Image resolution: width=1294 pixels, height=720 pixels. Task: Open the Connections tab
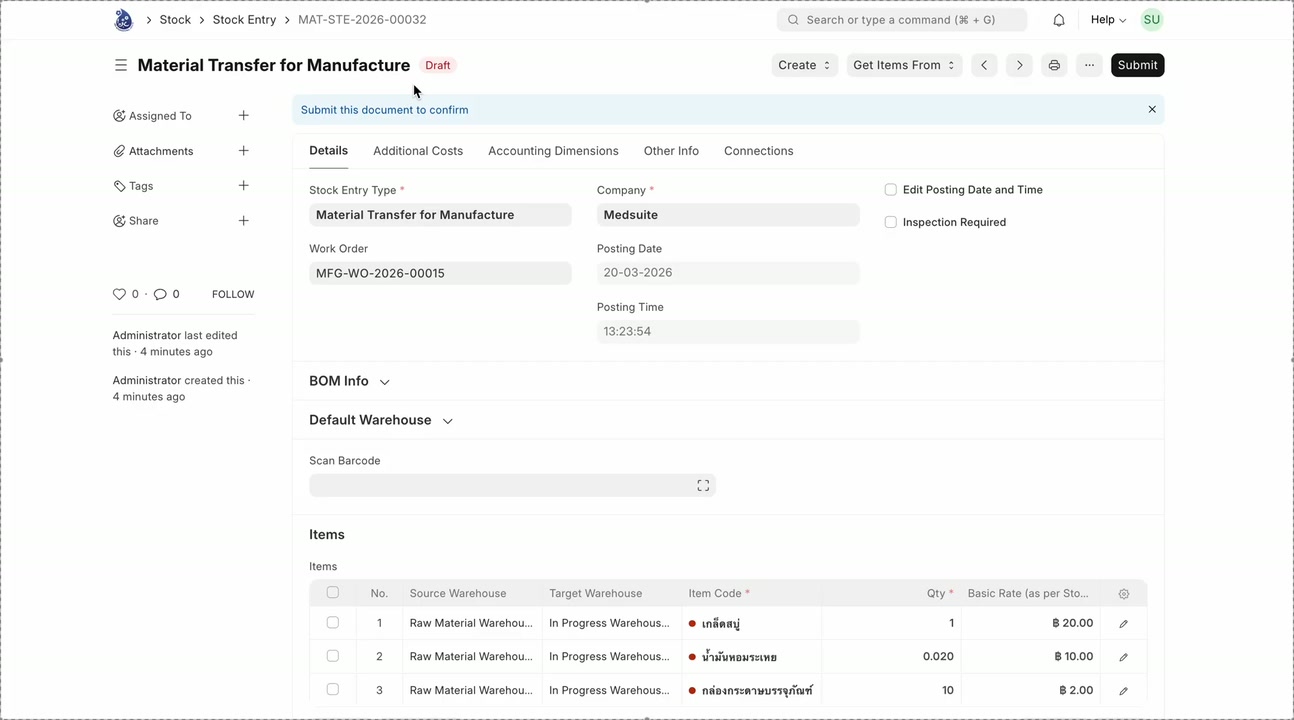tap(758, 151)
